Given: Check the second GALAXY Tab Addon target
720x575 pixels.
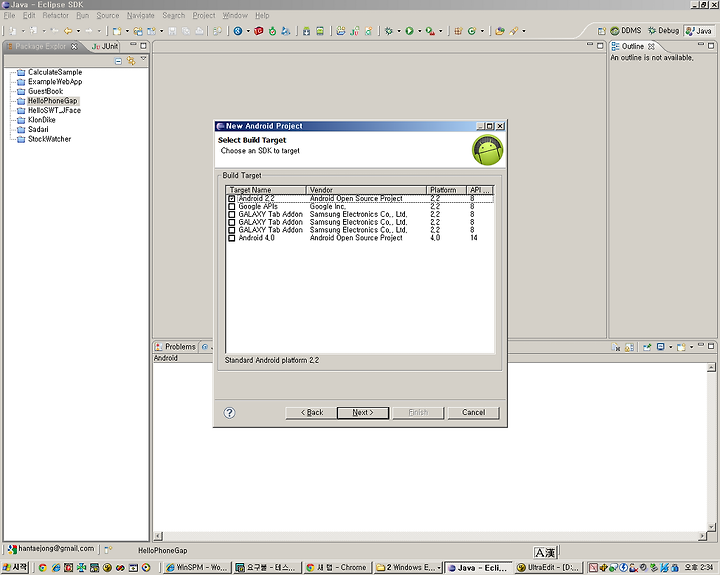Looking at the screenshot, I should point(231,222).
